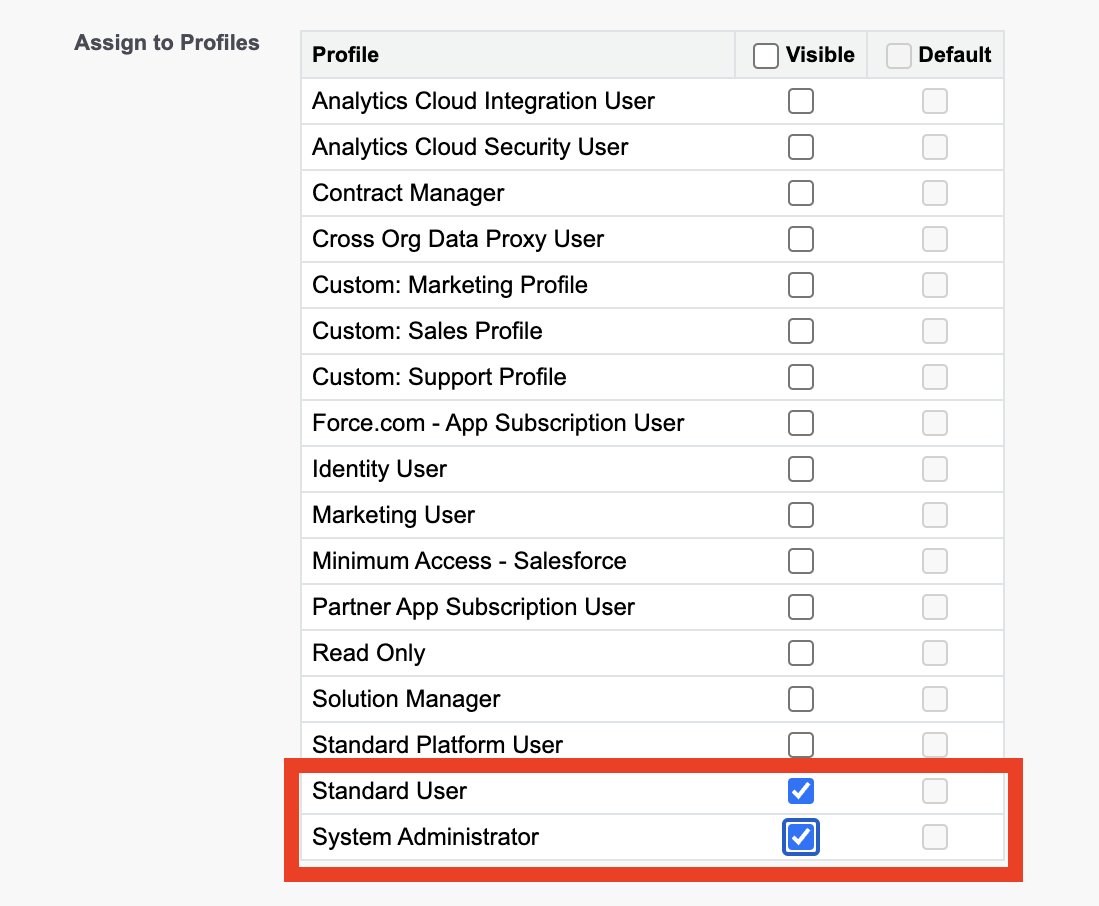Toggle Visible for Minimum Access - Salesforce
The image size is (1099, 906).
[801, 561]
